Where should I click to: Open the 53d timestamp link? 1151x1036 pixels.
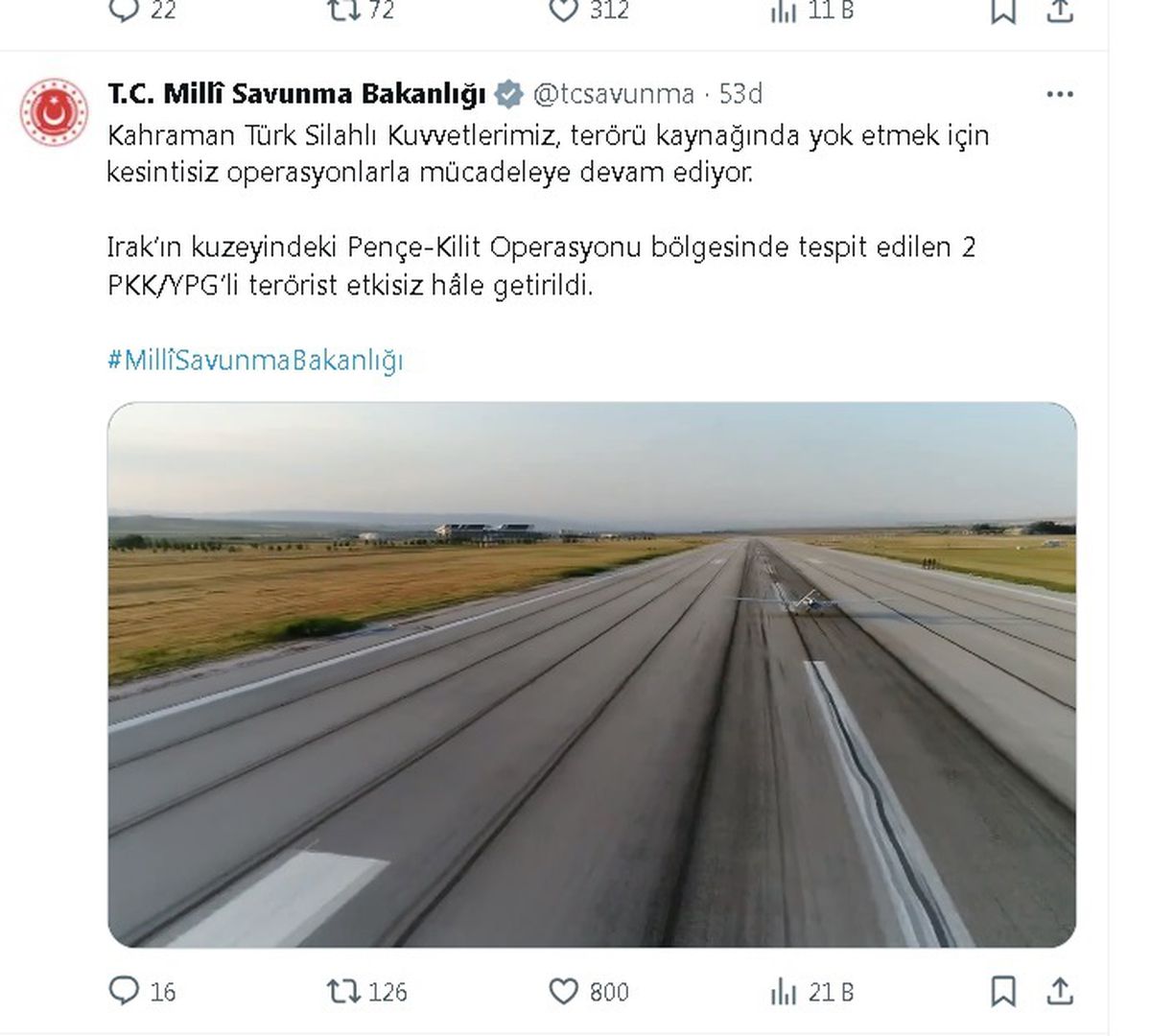tap(740, 94)
